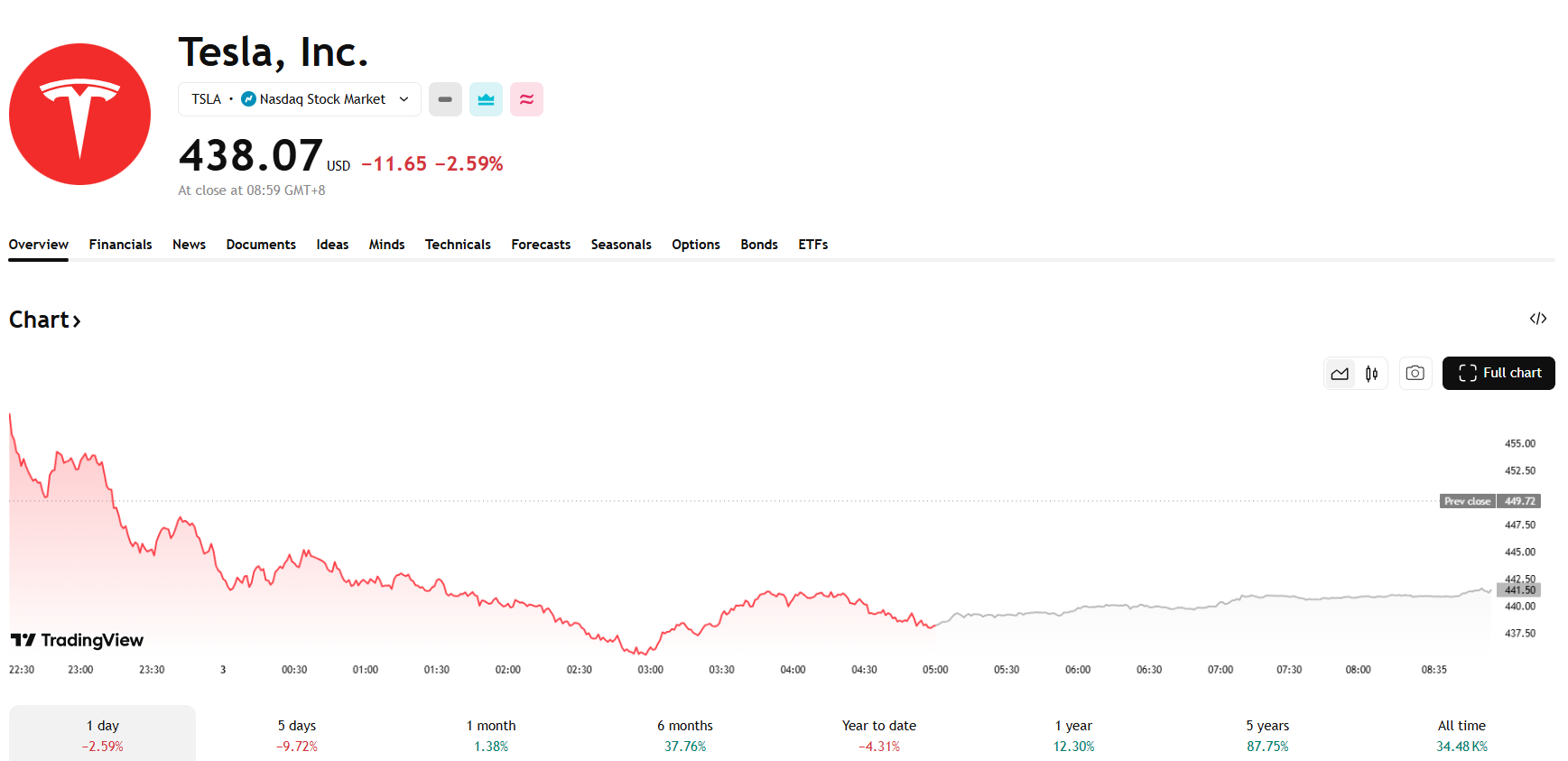Switch to the Technicals tab
This screenshot has width=1568, height=761.
[x=458, y=245]
